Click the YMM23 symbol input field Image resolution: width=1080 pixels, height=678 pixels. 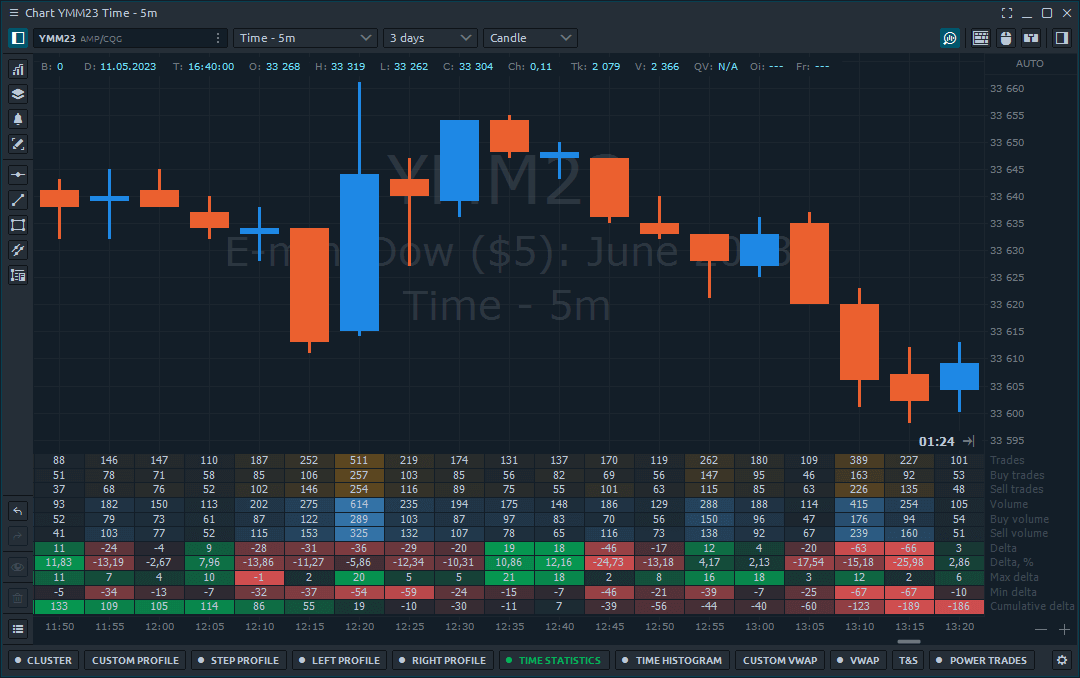pos(110,37)
